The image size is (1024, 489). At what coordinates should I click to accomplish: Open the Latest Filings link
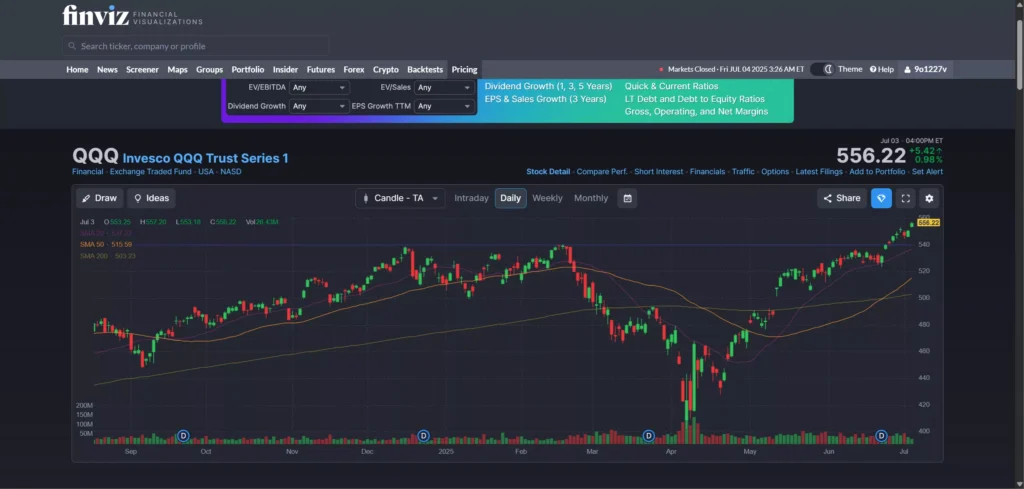pos(819,172)
